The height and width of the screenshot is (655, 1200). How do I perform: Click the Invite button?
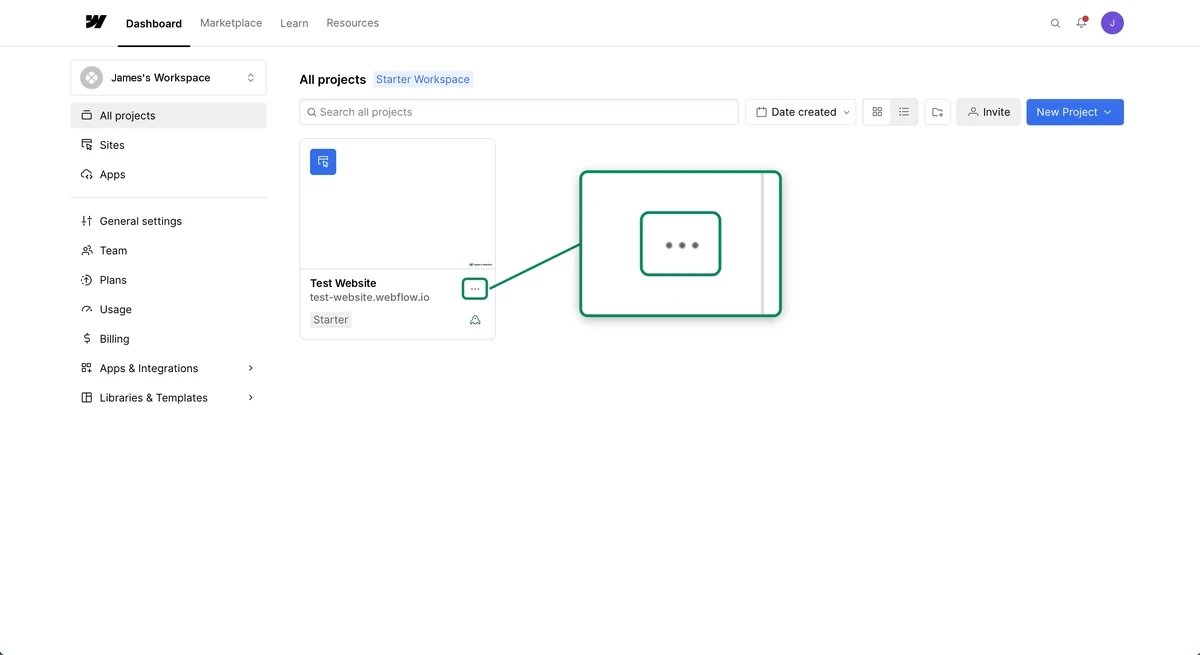(989, 112)
